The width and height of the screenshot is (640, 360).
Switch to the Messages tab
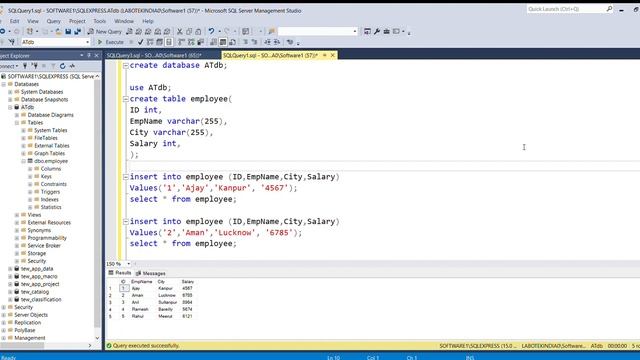click(x=151, y=273)
